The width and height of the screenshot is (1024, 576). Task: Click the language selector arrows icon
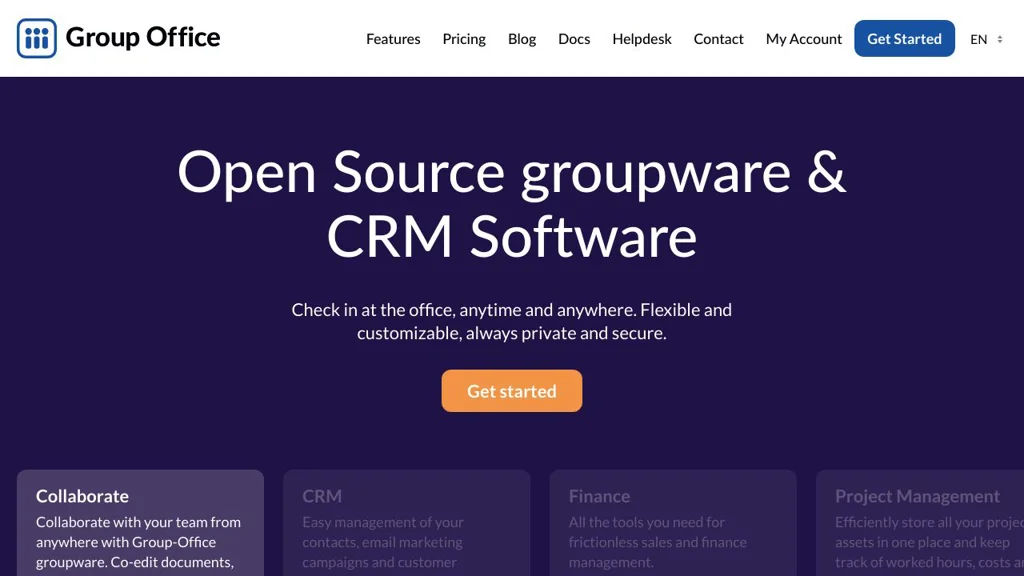coord(1000,39)
